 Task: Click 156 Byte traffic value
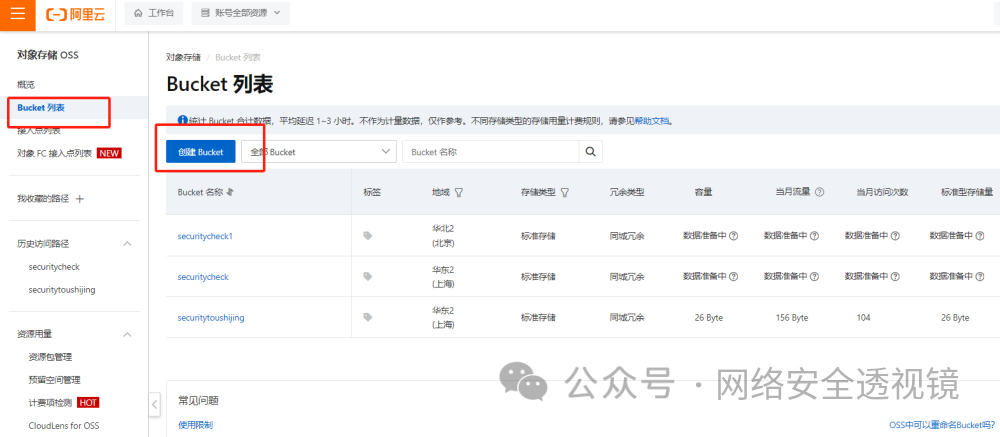pyautogui.click(x=791, y=318)
